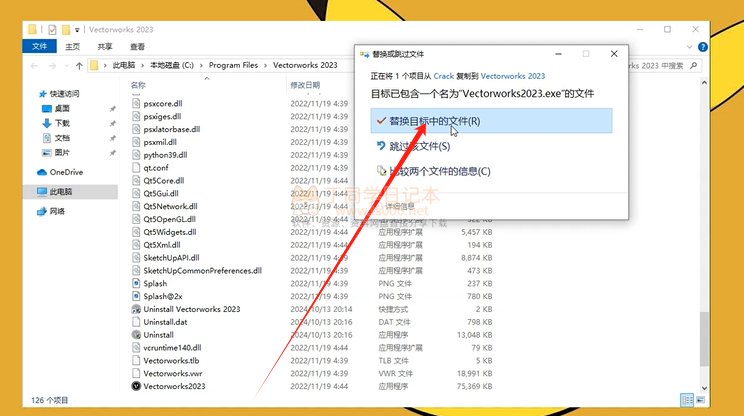Click 本地磁盘 (C:) in the address path
Image resolution: width=744 pixels, height=416 pixels.
pos(172,65)
